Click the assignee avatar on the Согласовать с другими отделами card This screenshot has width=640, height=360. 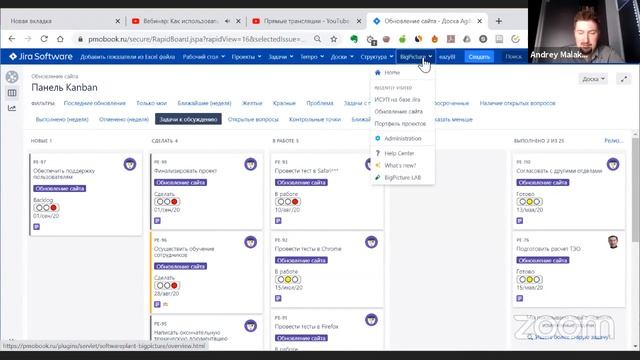pos(613,164)
